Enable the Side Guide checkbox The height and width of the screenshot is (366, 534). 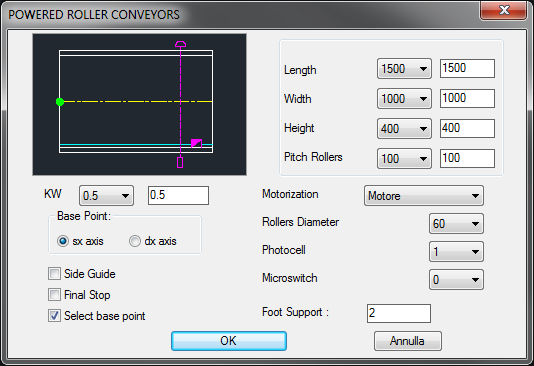tap(54, 274)
